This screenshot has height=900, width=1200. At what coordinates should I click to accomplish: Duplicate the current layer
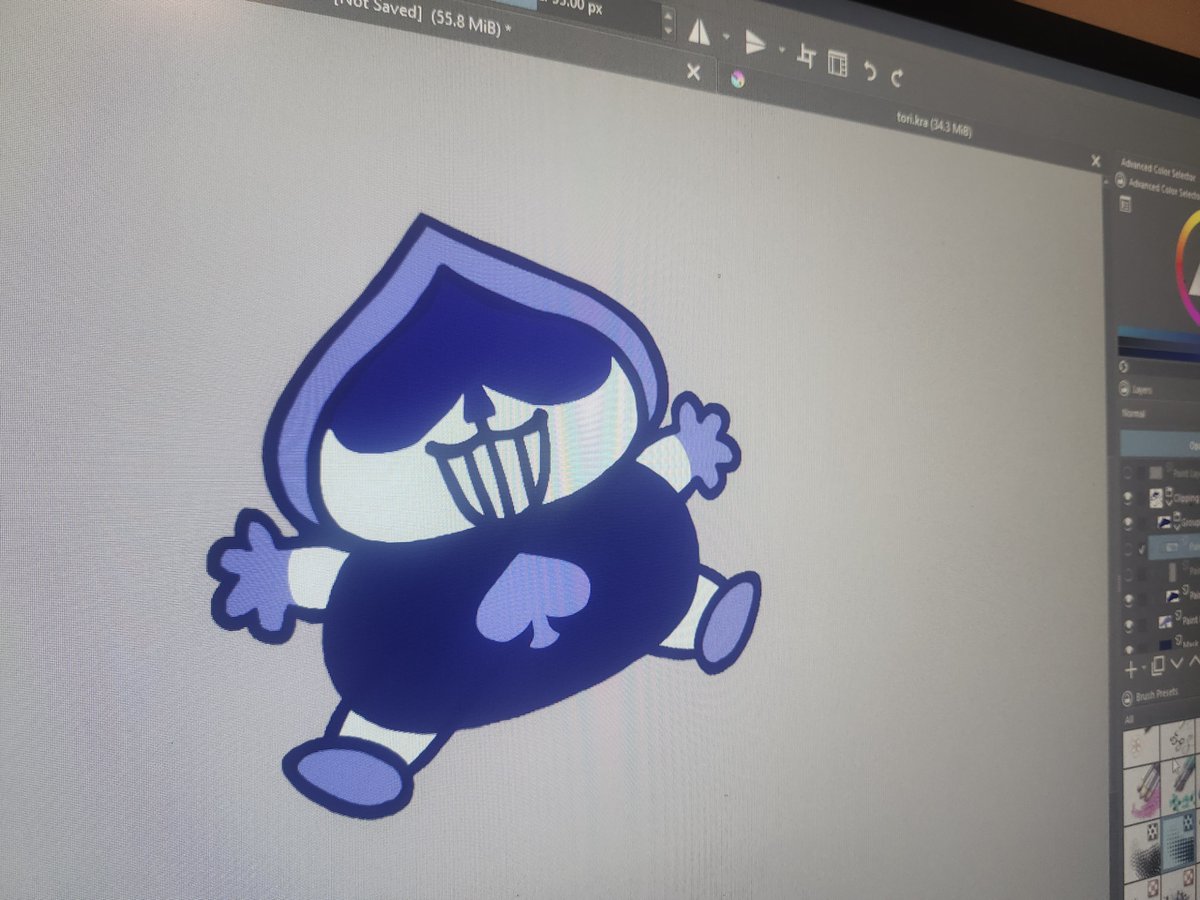click(1158, 666)
